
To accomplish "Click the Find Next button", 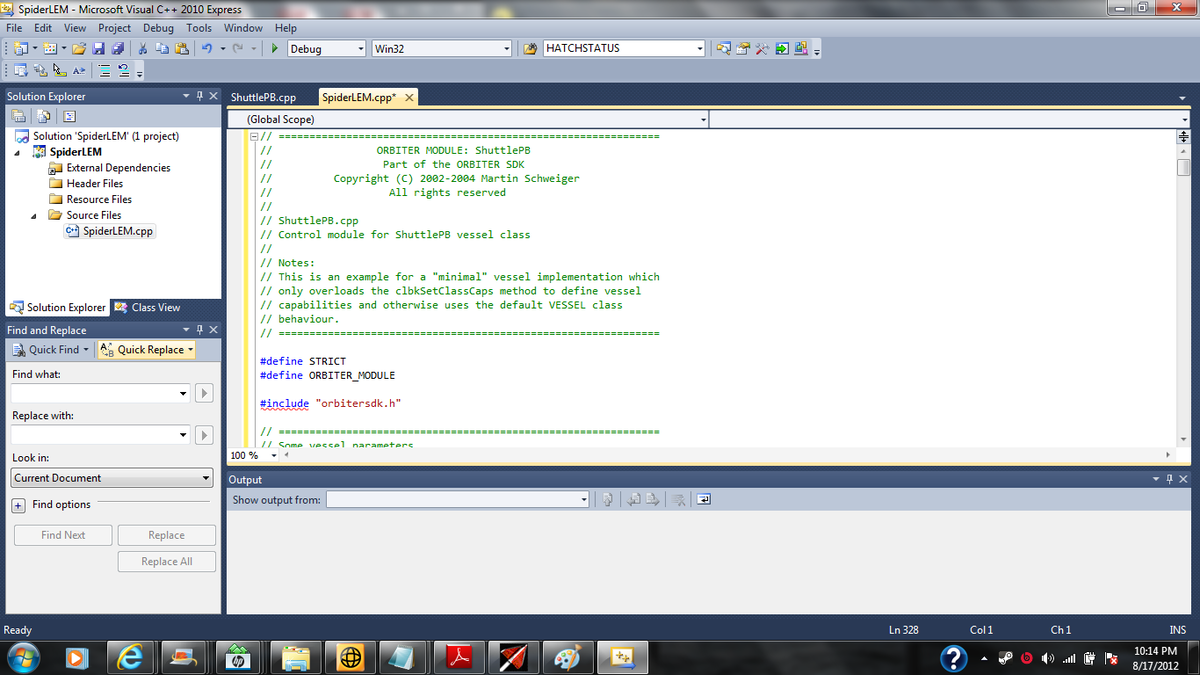I will tap(63, 535).
